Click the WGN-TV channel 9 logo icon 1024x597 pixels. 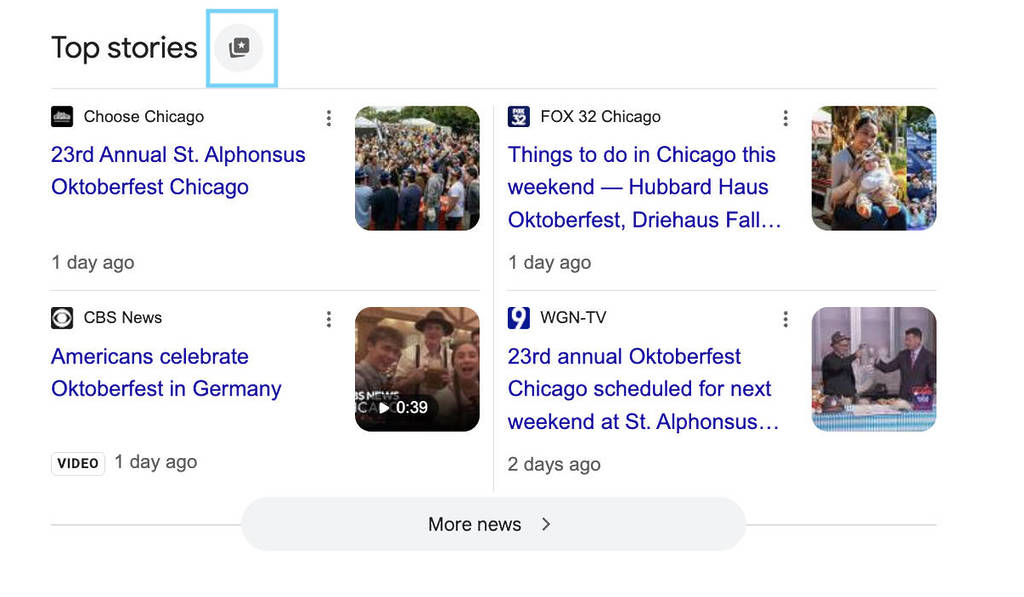click(x=518, y=318)
